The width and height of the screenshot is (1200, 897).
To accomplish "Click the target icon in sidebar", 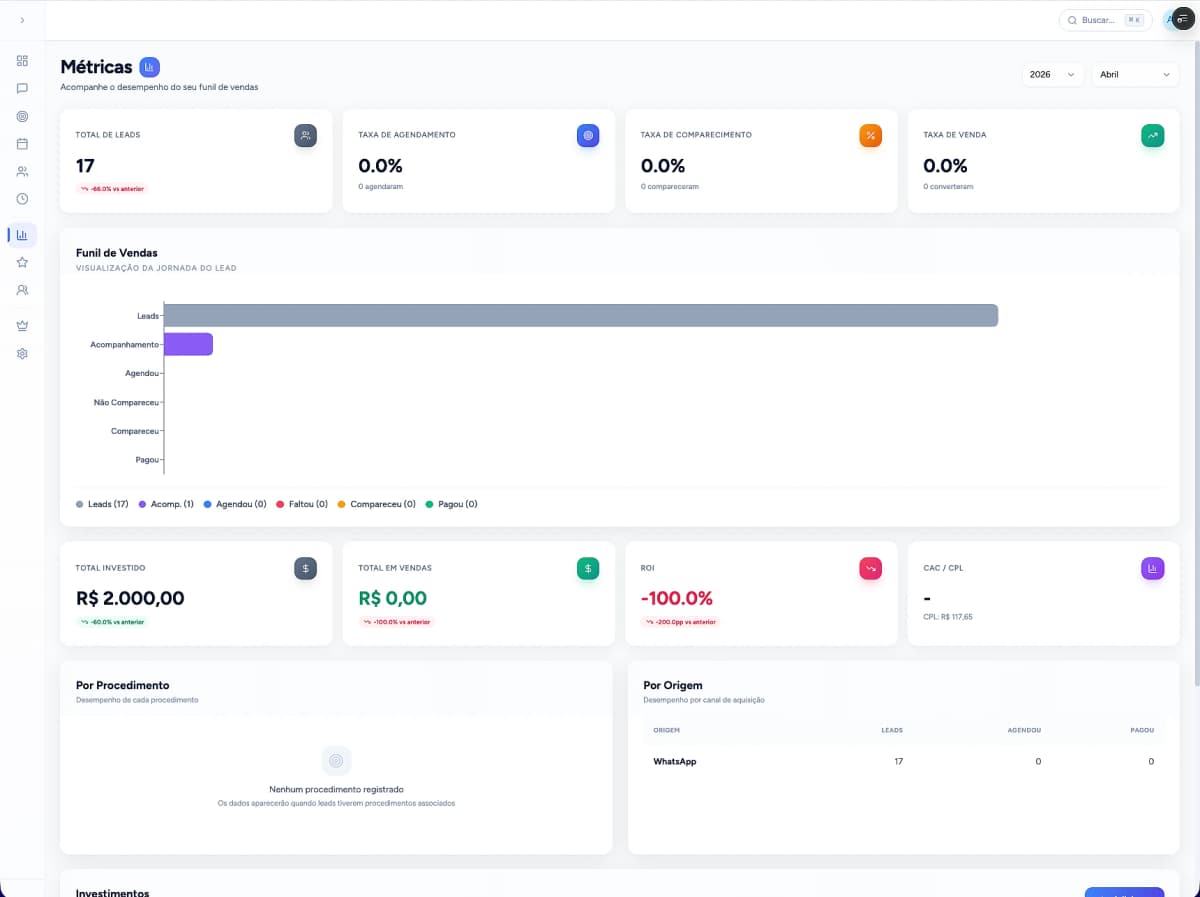I will click(22, 116).
